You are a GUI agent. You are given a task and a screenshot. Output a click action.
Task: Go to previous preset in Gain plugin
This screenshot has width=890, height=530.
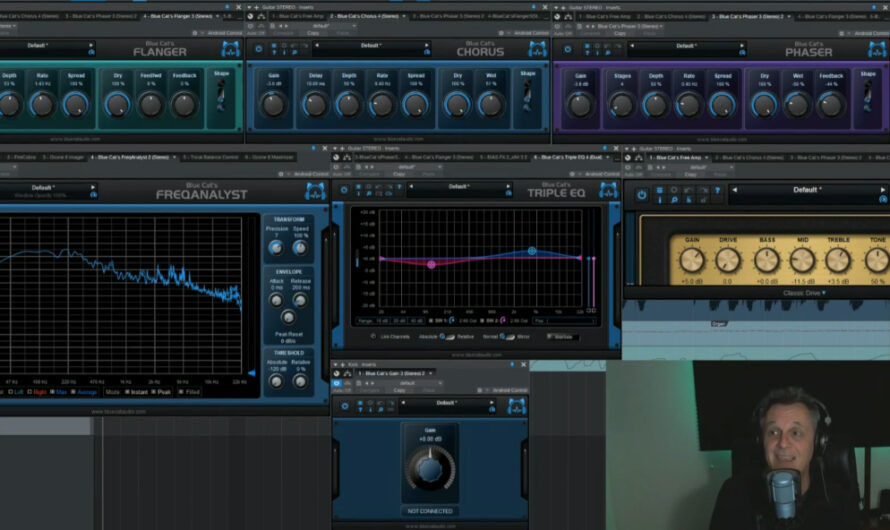pyautogui.click(x=403, y=403)
